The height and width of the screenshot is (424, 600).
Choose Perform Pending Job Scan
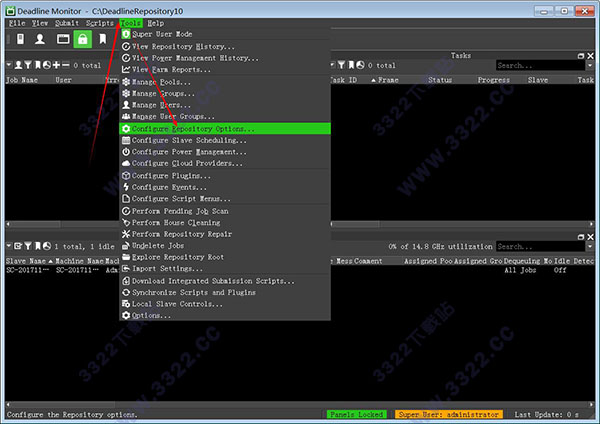click(x=225, y=211)
